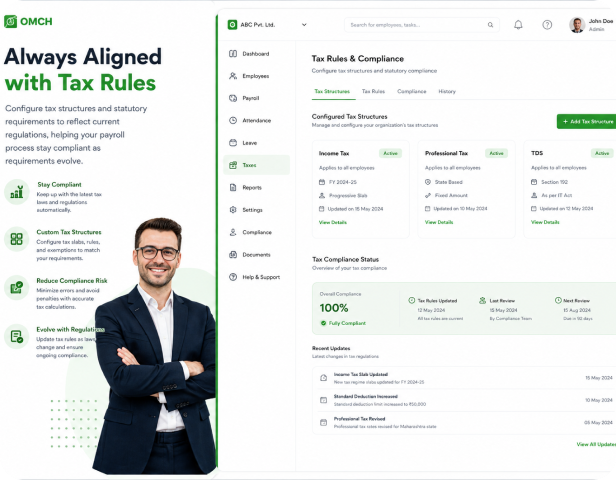616x480 pixels.
Task: Click the Fixed Amount icon
Action: click(x=428, y=195)
